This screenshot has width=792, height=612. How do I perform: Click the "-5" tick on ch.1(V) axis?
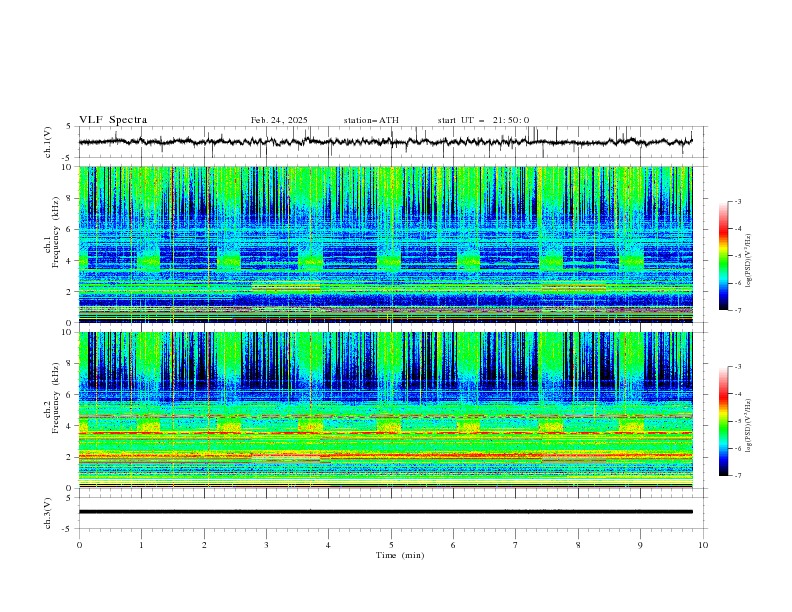[66, 158]
